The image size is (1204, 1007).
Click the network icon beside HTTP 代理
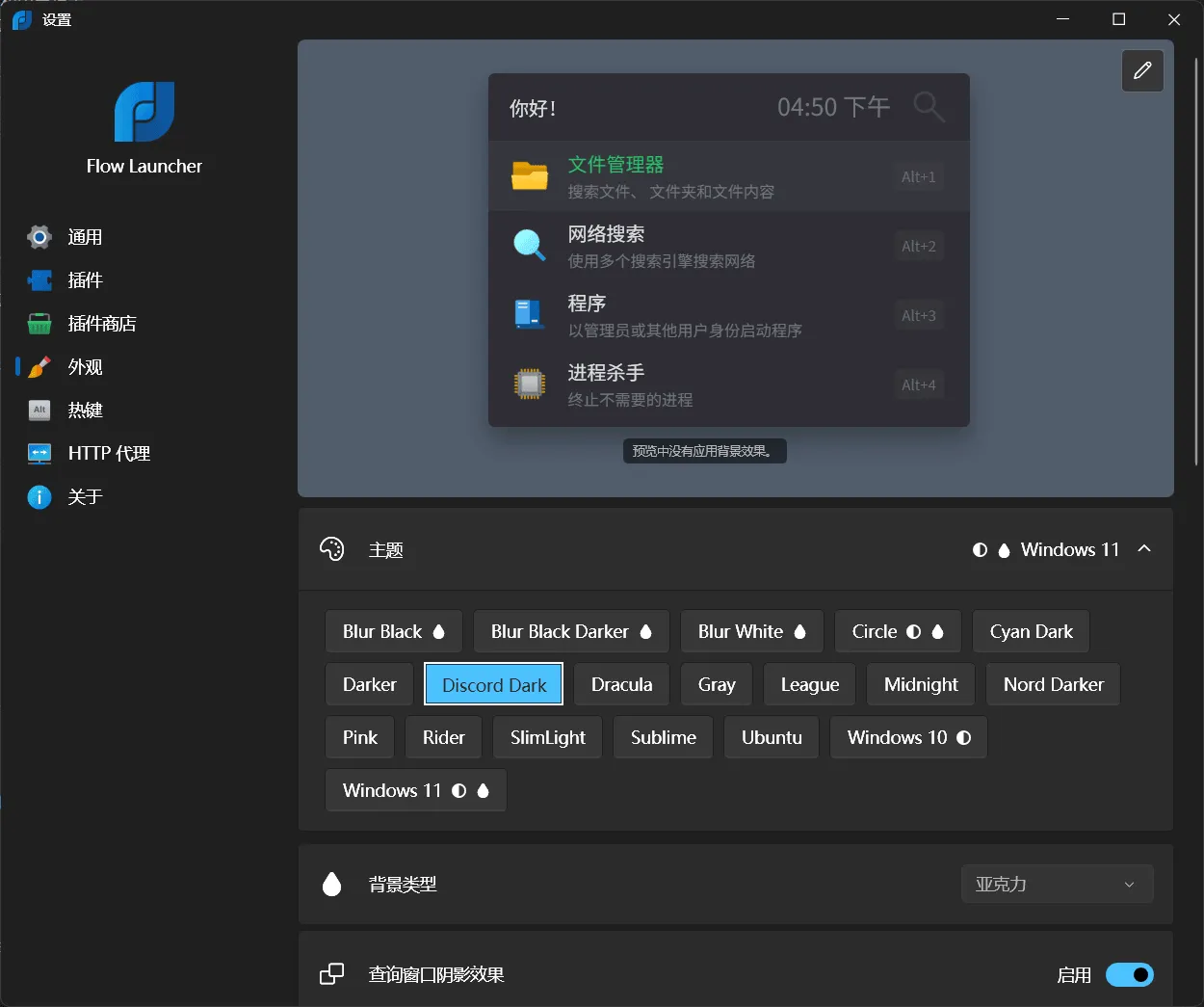pos(39,454)
